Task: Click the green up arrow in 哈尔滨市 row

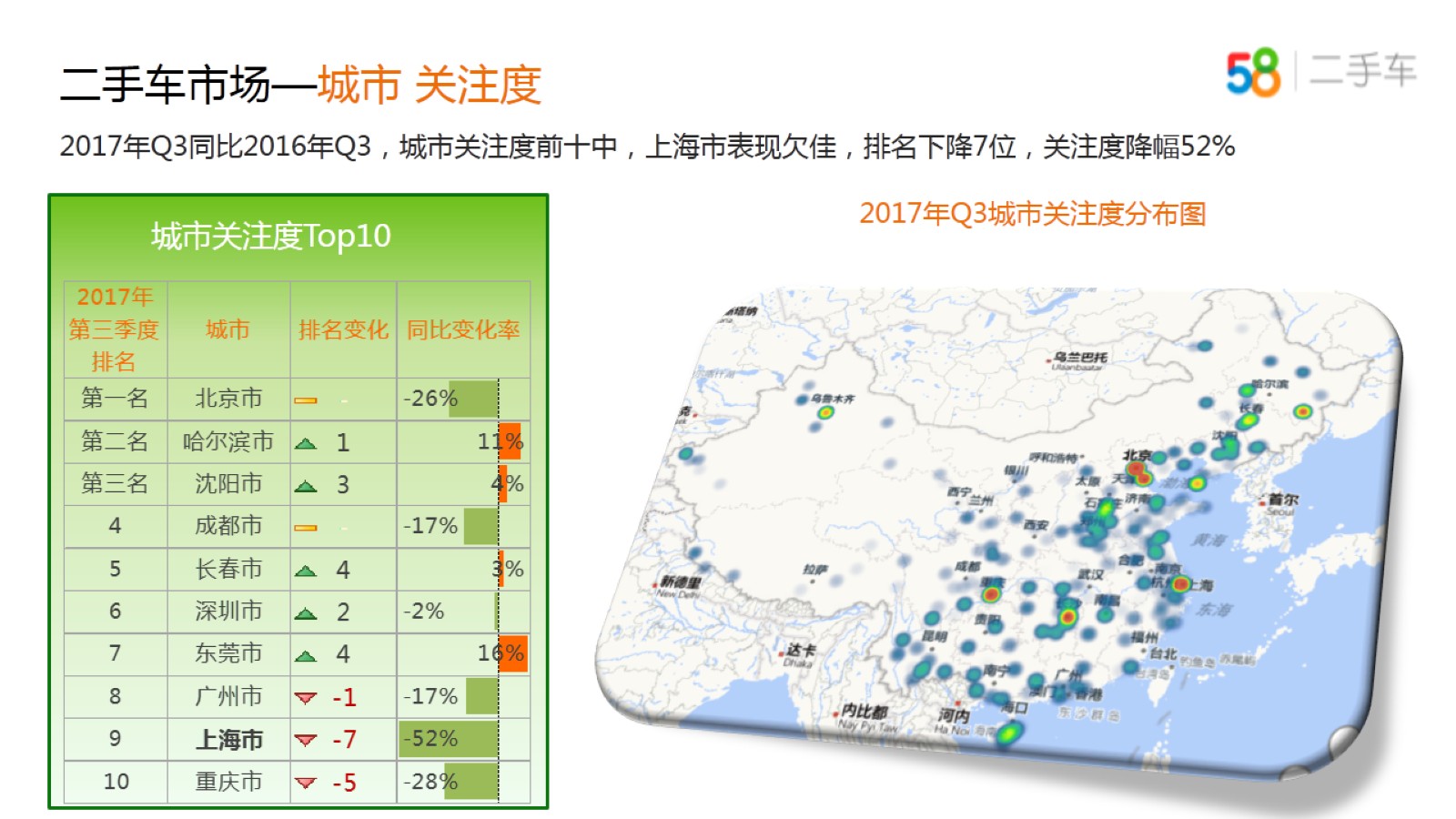Action: tap(306, 443)
